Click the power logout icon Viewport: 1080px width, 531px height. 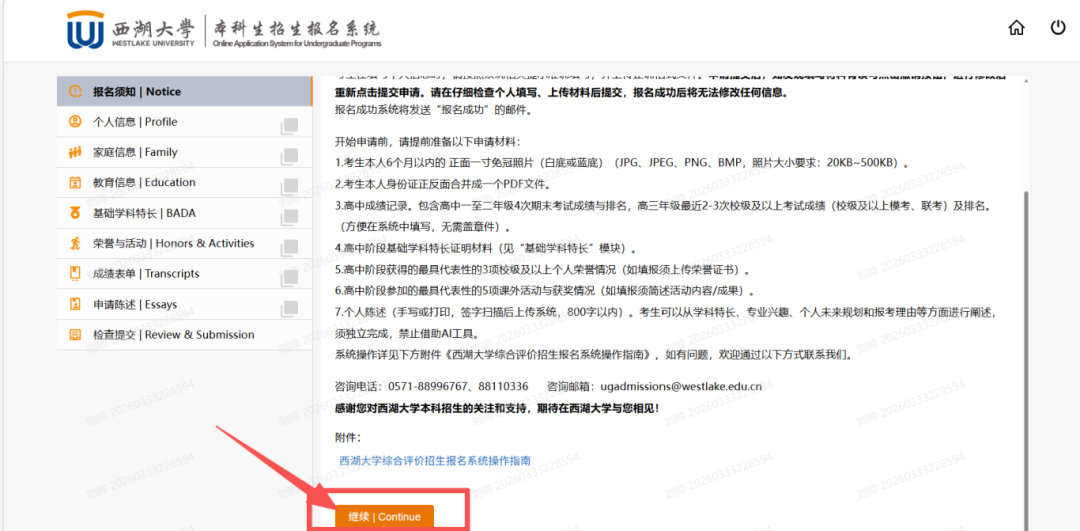coord(1058,28)
